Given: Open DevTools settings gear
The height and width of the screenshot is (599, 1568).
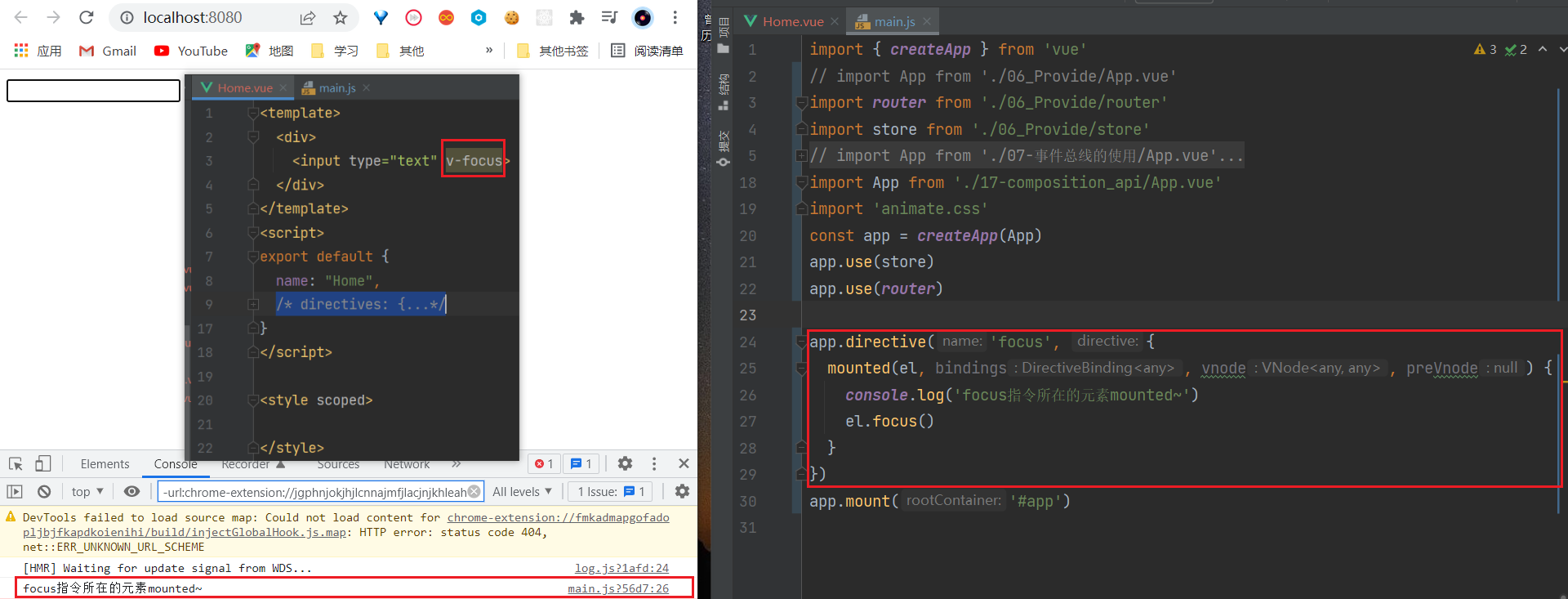Looking at the screenshot, I should (625, 464).
